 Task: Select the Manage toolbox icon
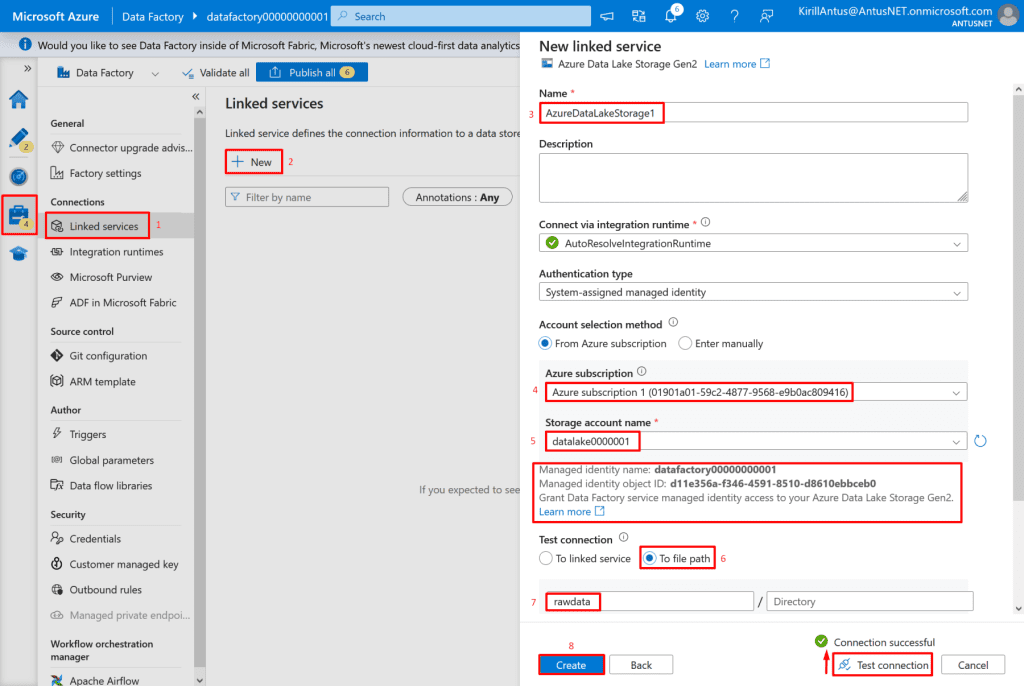[19, 213]
